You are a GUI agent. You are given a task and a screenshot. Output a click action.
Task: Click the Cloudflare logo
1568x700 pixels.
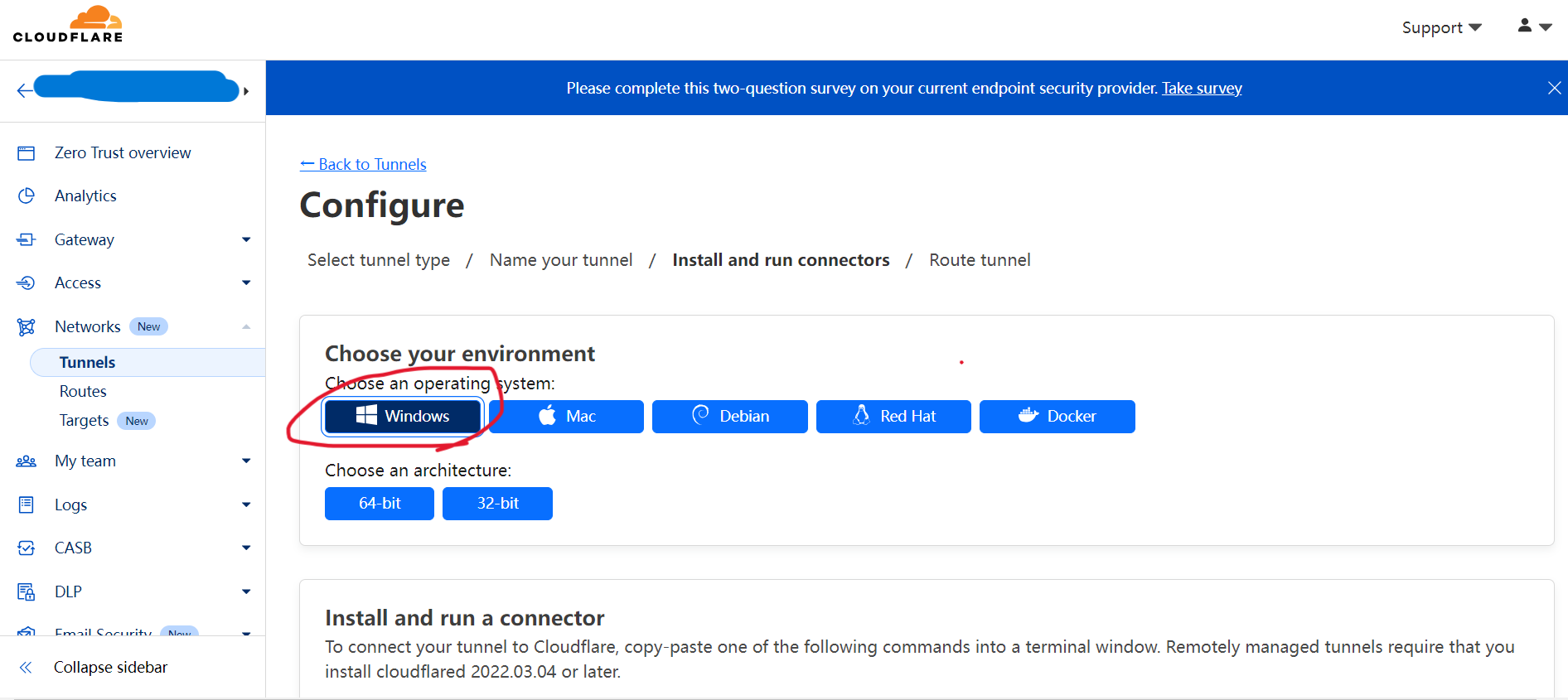(x=68, y=25)
